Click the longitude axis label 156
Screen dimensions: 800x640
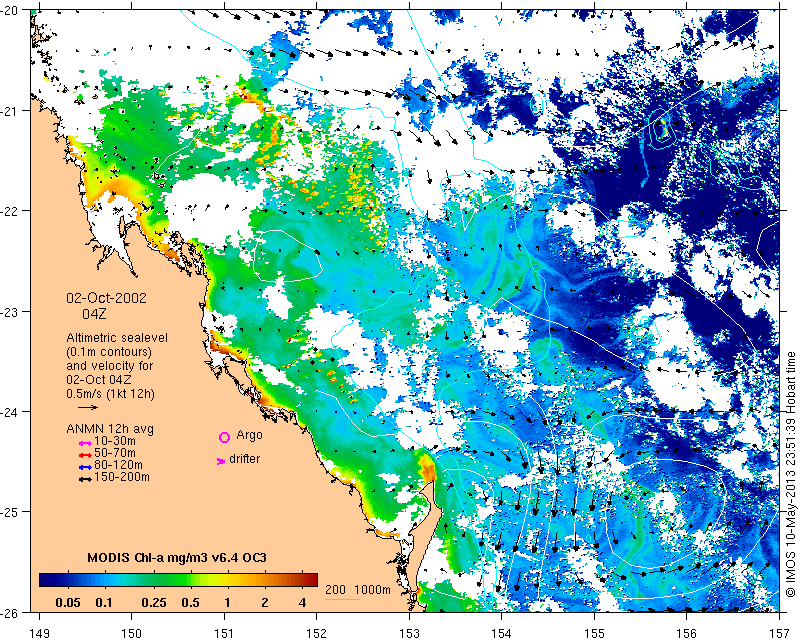tap(687, 634)
